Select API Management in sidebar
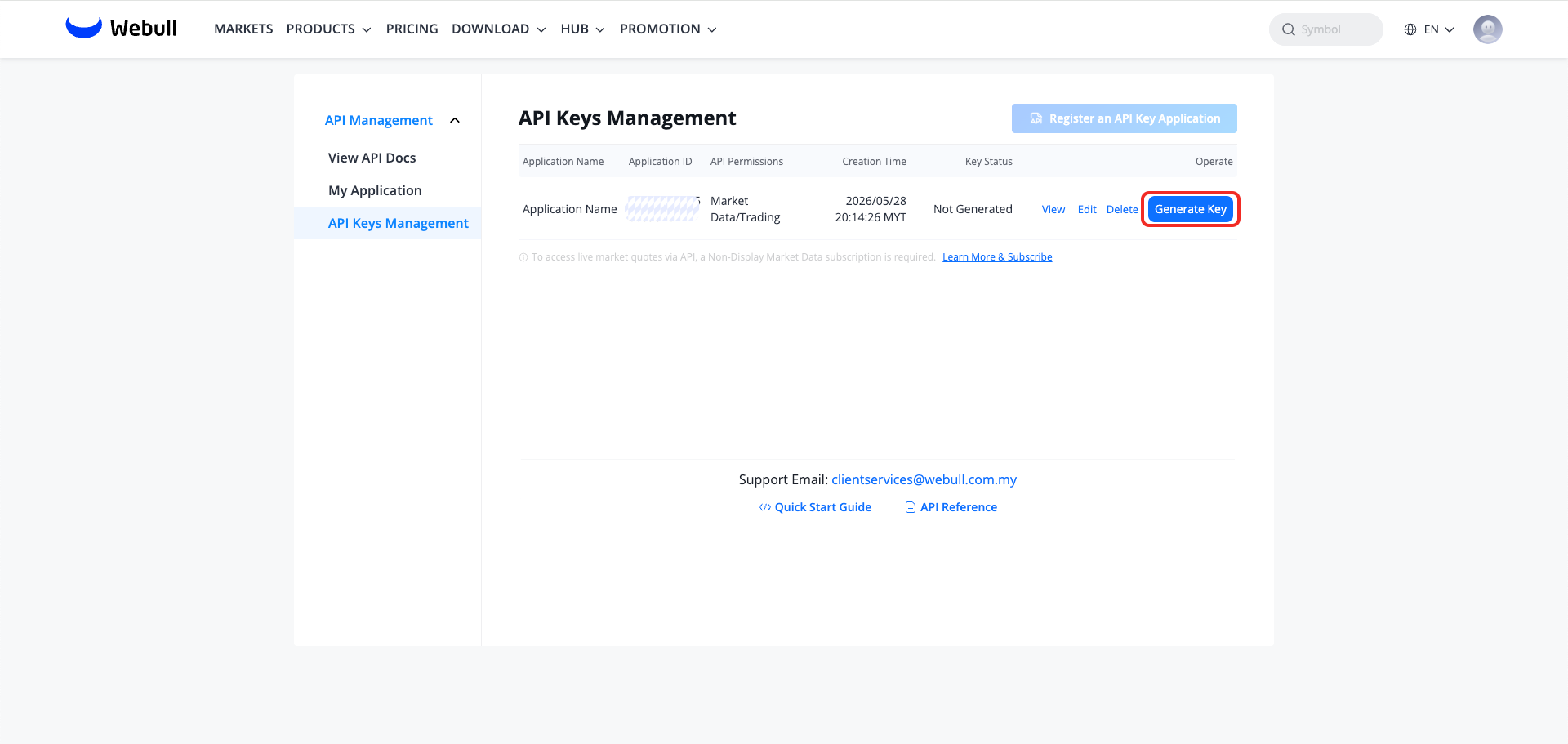 379,120
